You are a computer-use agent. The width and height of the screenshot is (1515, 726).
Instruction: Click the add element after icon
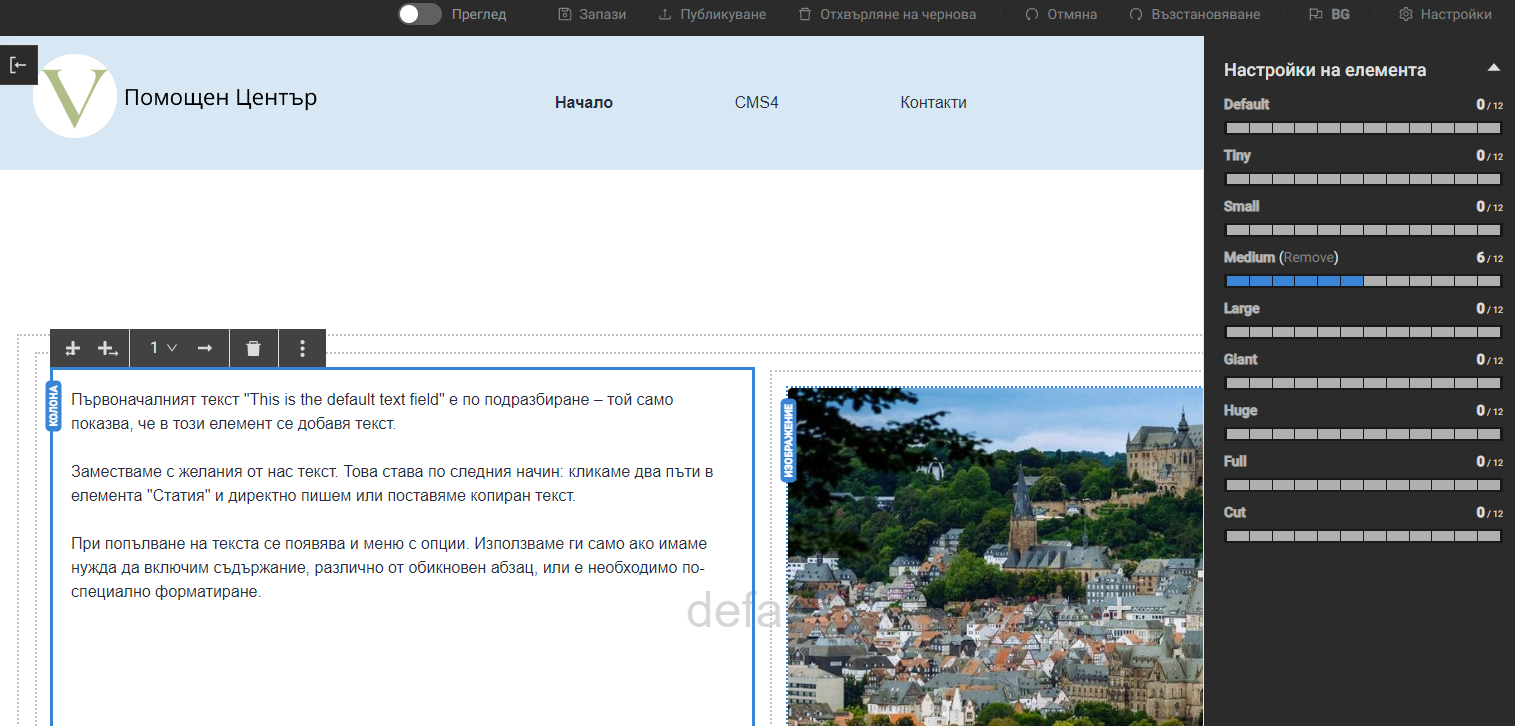[x=107, y=348]
